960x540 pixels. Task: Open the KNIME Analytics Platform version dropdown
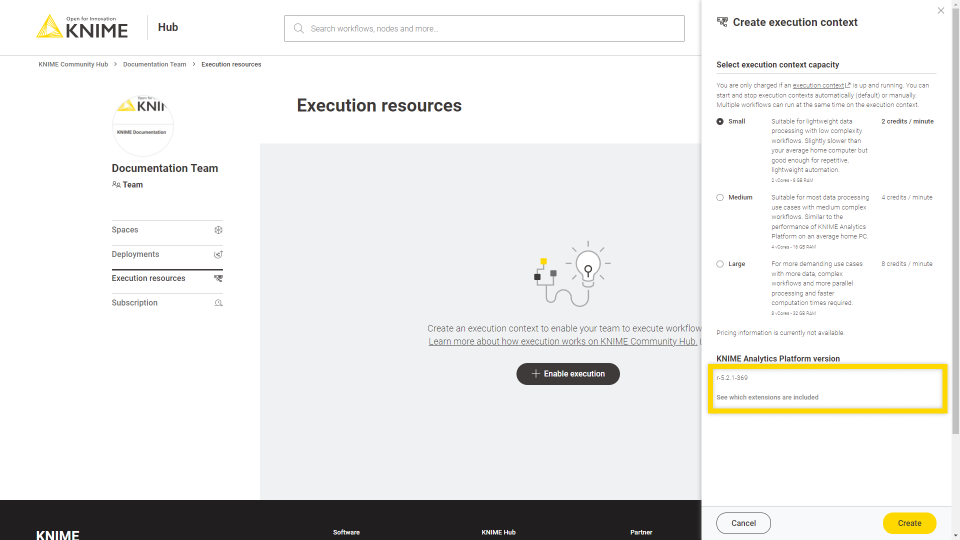pos(826,378)
